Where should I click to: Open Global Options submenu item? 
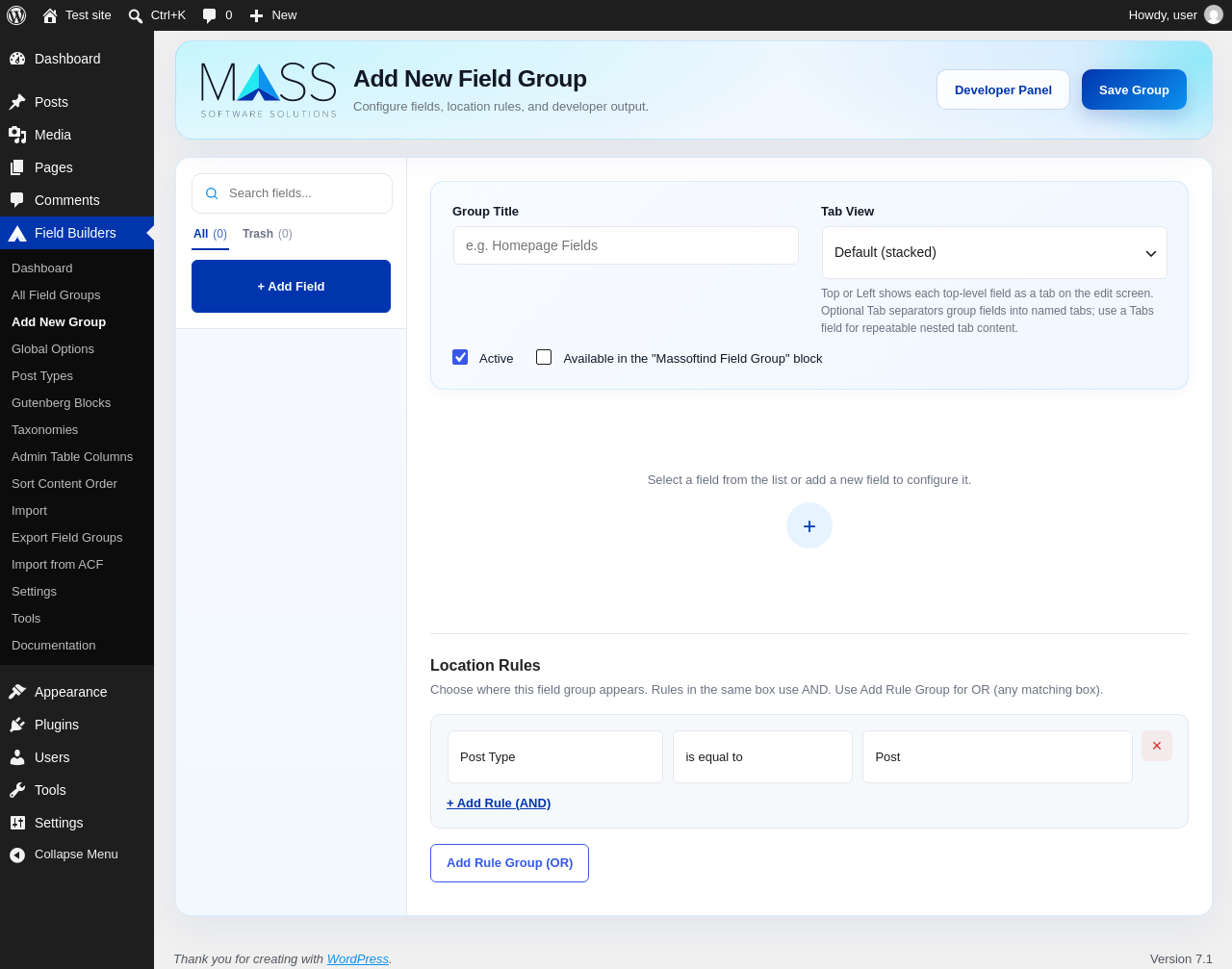coord(53,349)
